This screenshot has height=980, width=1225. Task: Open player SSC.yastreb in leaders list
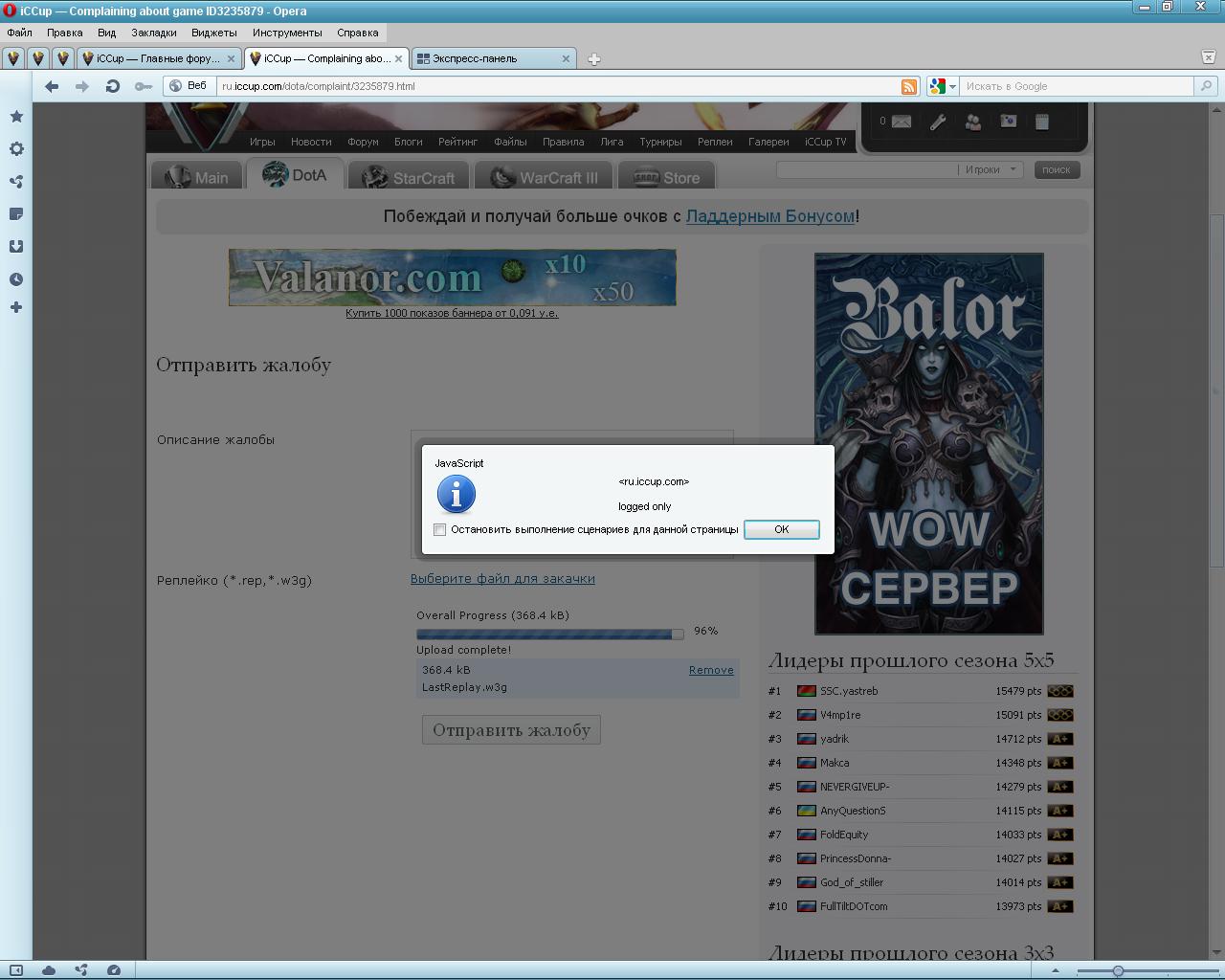point(849,691)
